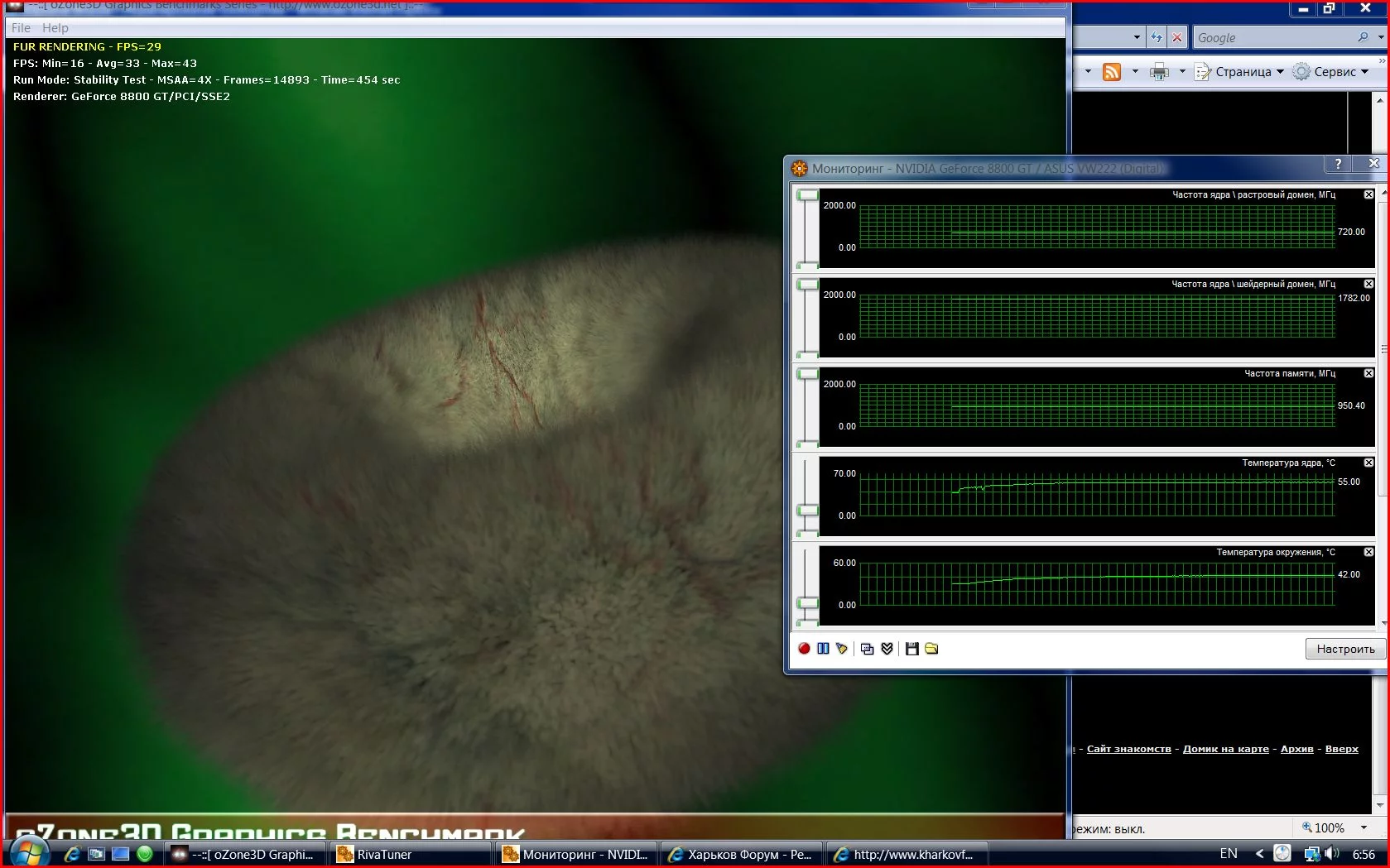Pause monitoring with the blue pause icon
Viewport: 1390px width, 868px height.
823,649
